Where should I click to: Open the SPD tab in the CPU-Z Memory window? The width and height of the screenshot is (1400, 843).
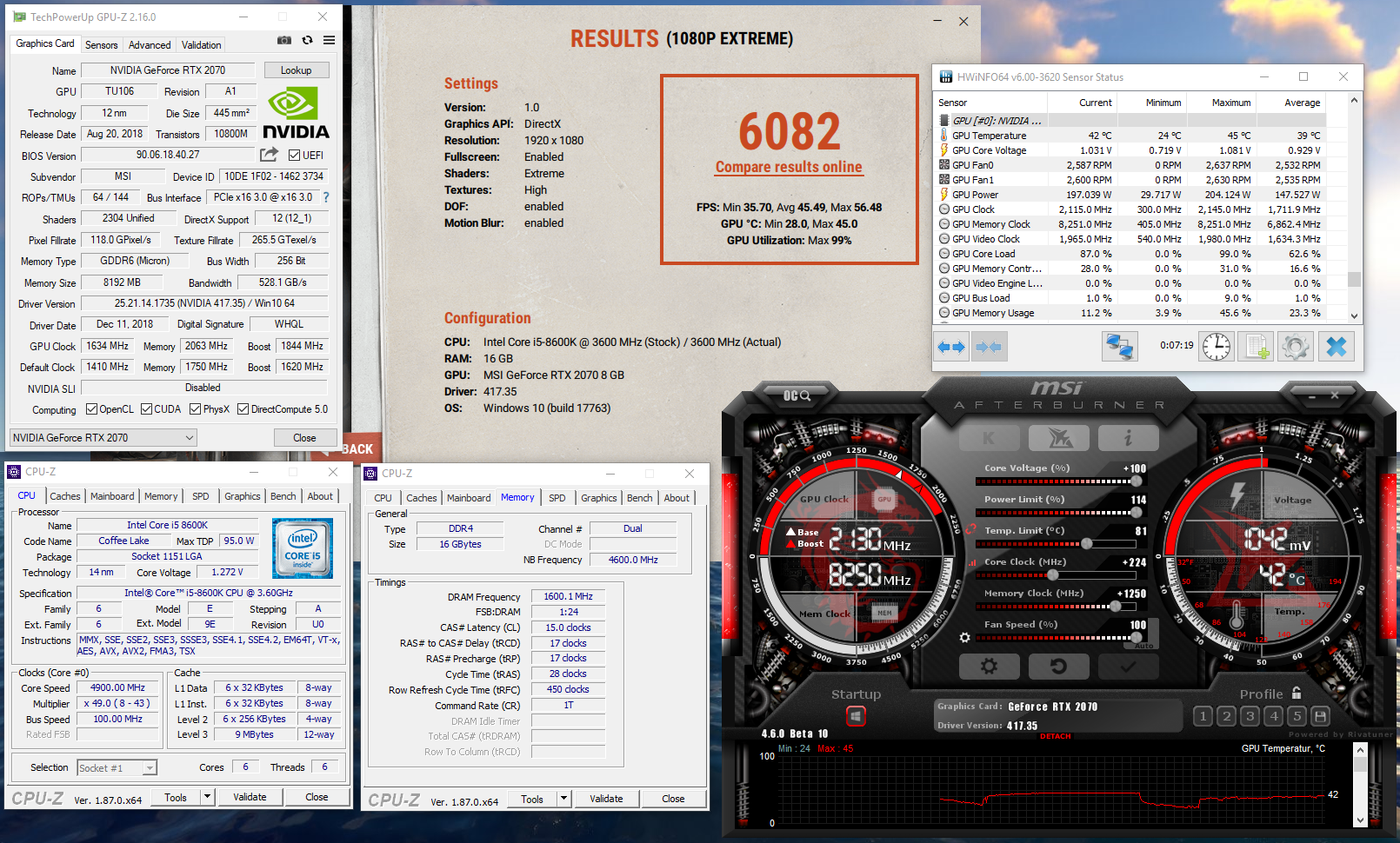[x=557, y=498]
